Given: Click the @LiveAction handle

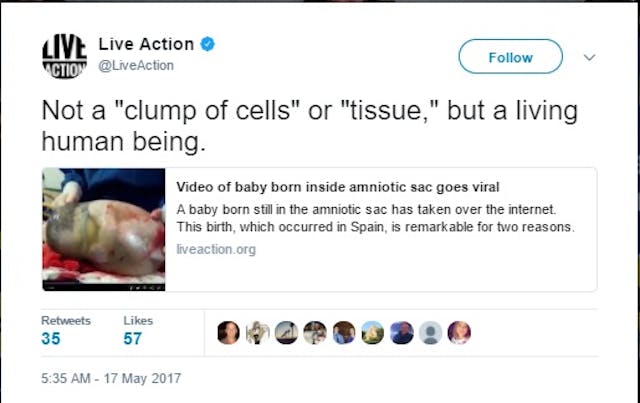Looking at the screenshot, I should (x=136, y=66).
